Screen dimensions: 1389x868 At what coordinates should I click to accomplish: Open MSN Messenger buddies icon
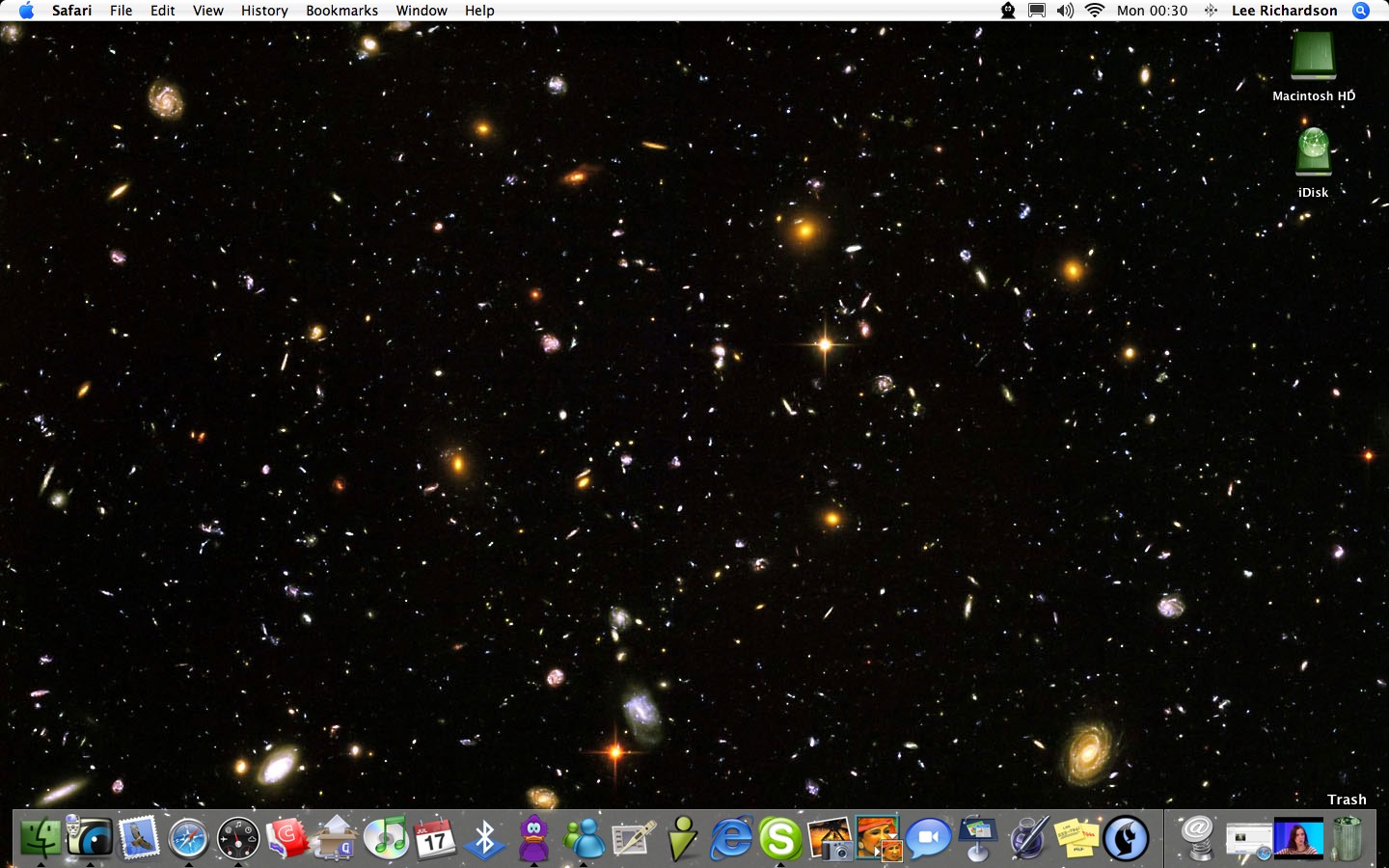click(584, 838)
